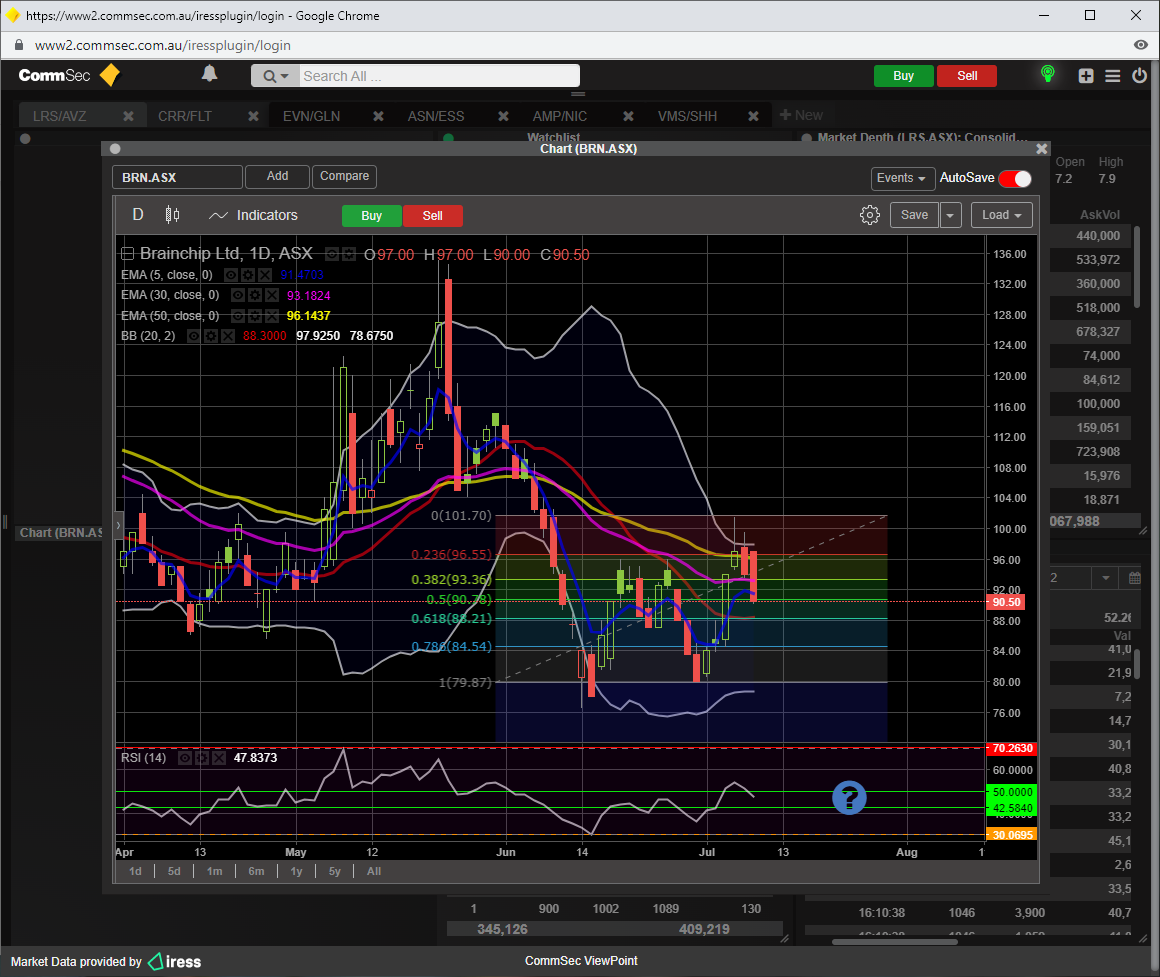Viewport: 1160px width, 977px height.
Task: Click the notifications bell icon
Action: tap(209, 74)
